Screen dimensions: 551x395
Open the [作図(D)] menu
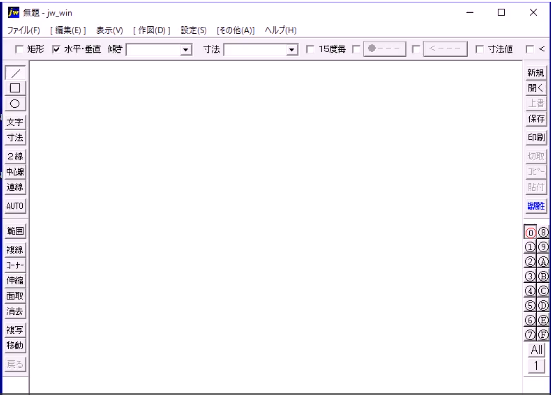point(152,30)
